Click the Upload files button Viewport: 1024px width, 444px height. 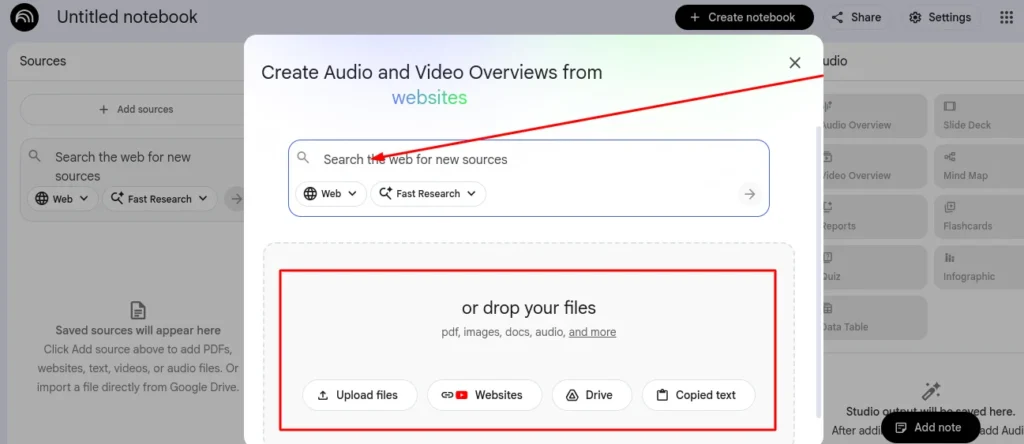click(360, 395)
